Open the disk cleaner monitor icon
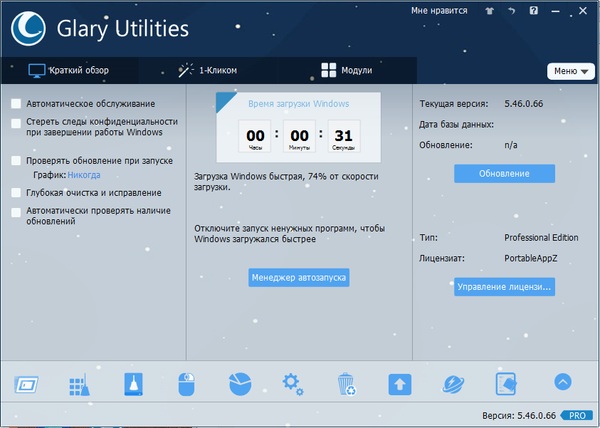This screenshot has height=428, width=600. tap(28, 383)
